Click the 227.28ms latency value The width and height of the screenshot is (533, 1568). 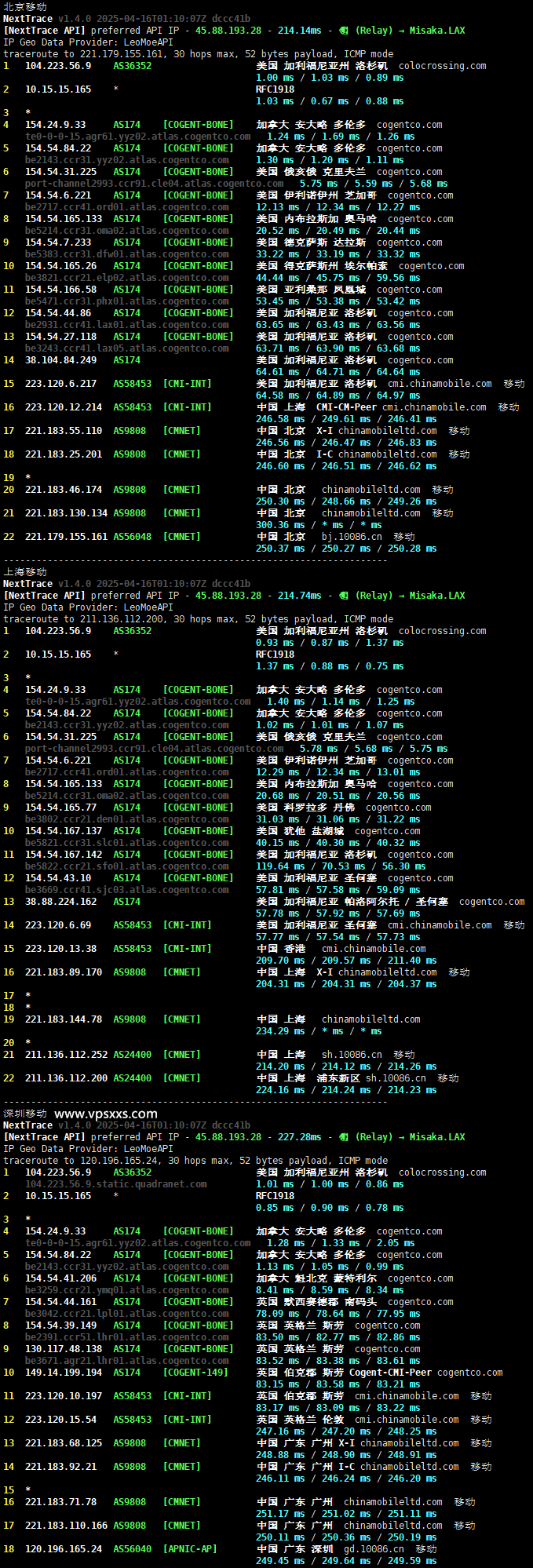[x=299, y=1137]
